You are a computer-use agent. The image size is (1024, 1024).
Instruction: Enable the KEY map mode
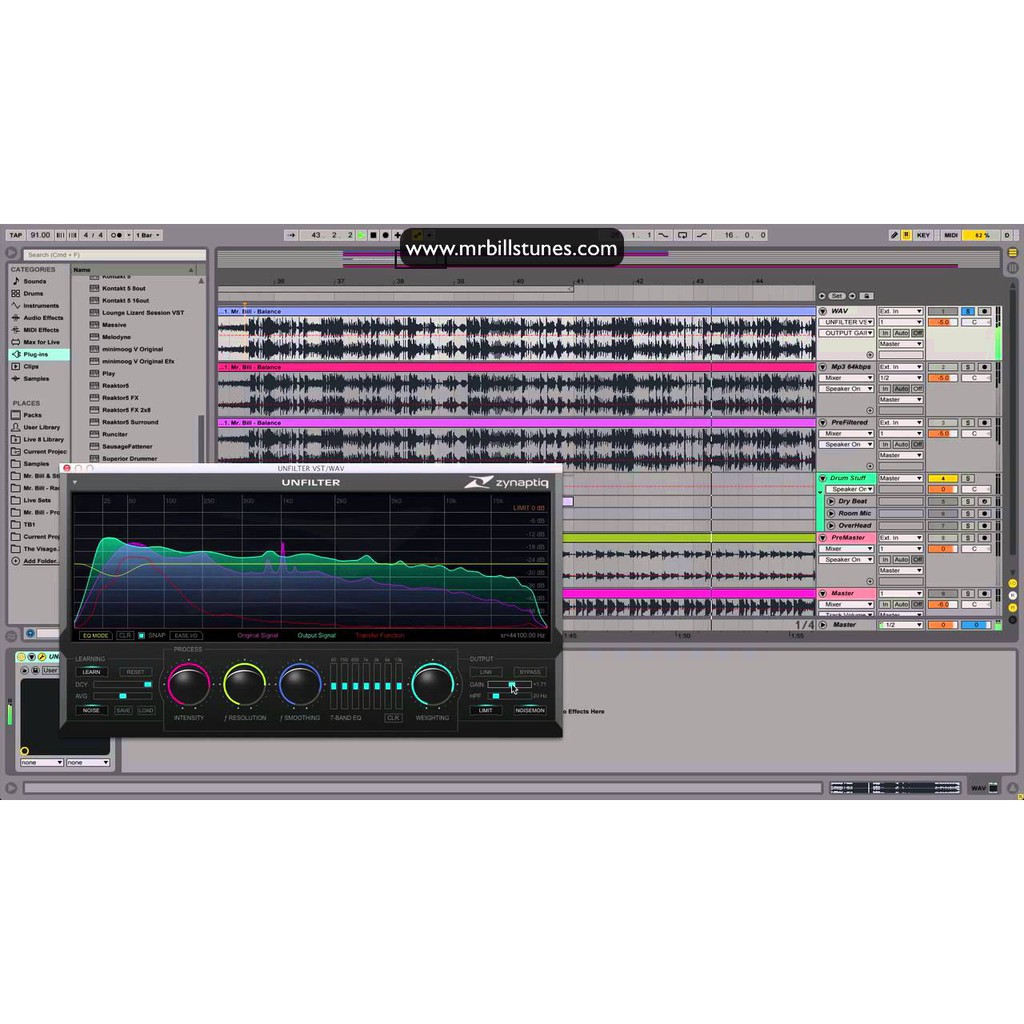pyautogui.click(x=923, y=235)
